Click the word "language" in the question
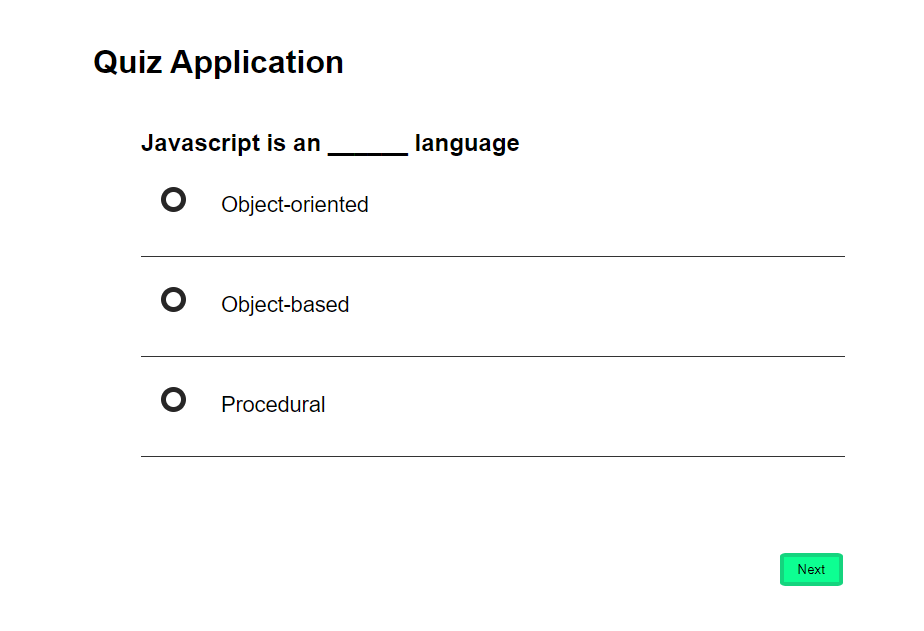 pyautogui.click(x=467, y=144)
